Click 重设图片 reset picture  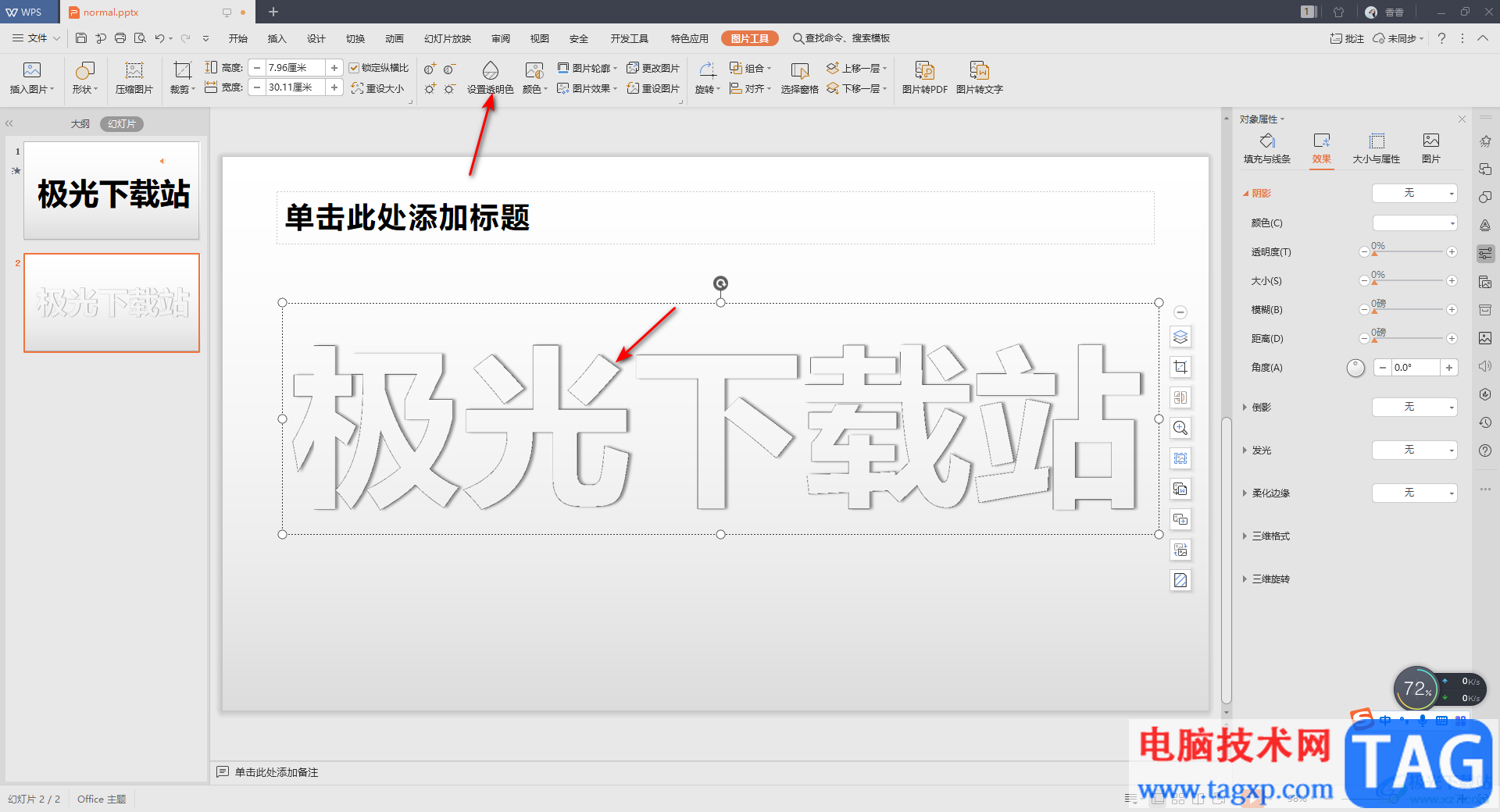tap(653, 88)
